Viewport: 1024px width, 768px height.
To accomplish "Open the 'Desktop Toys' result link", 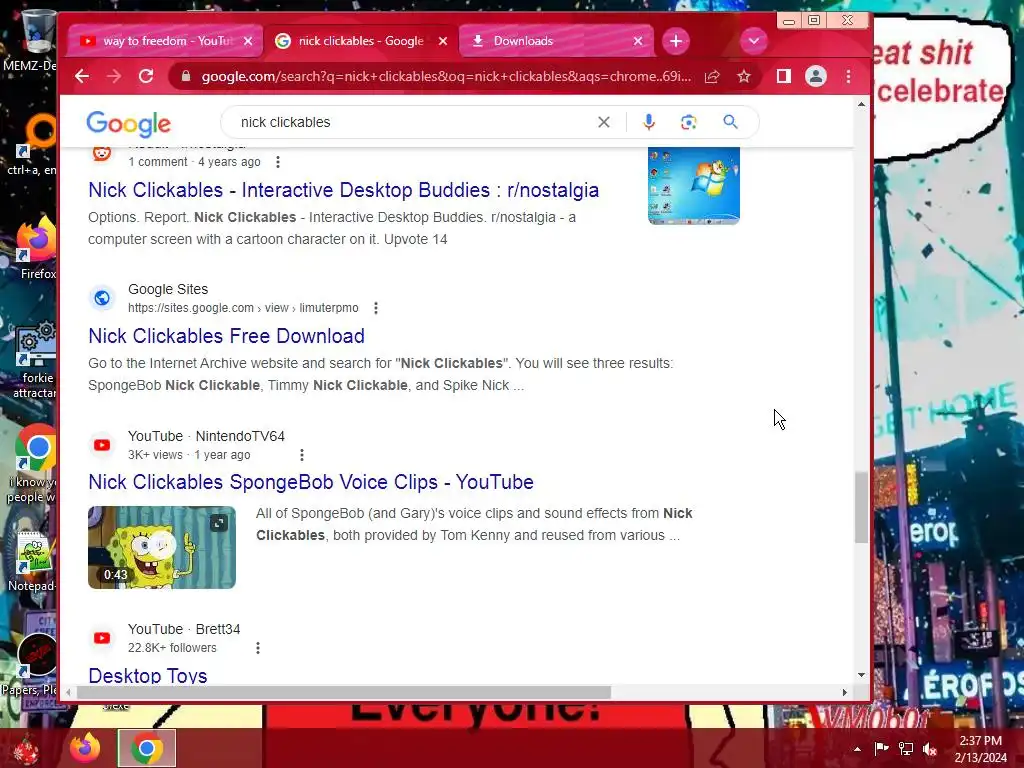I will tap(148, 675).
